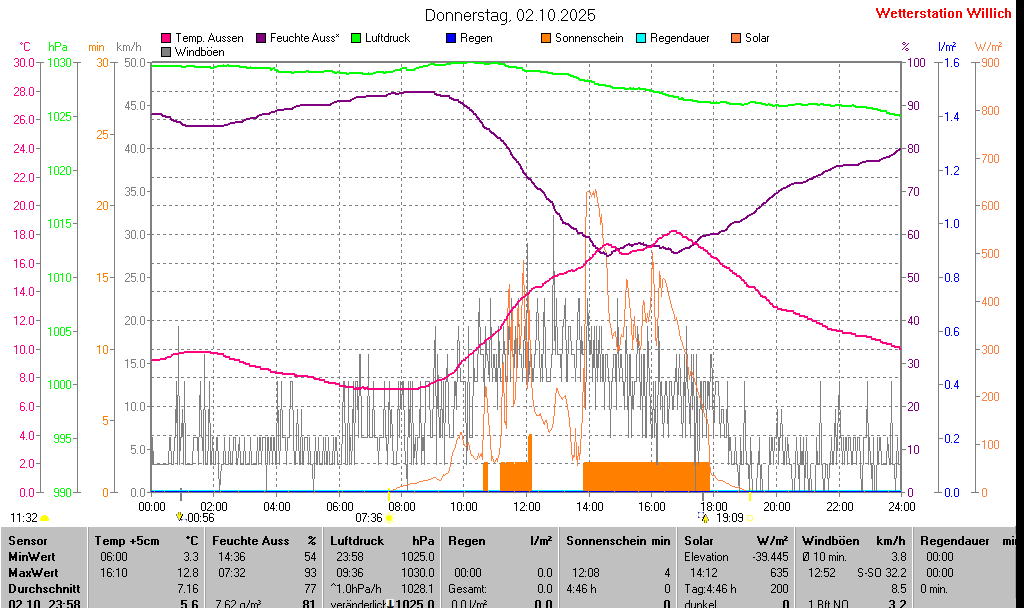Image resolution: width=1024 pixels, height=608 pixels.
Task: Click the 12:00 time axis marker
Action: coord(527,506)
